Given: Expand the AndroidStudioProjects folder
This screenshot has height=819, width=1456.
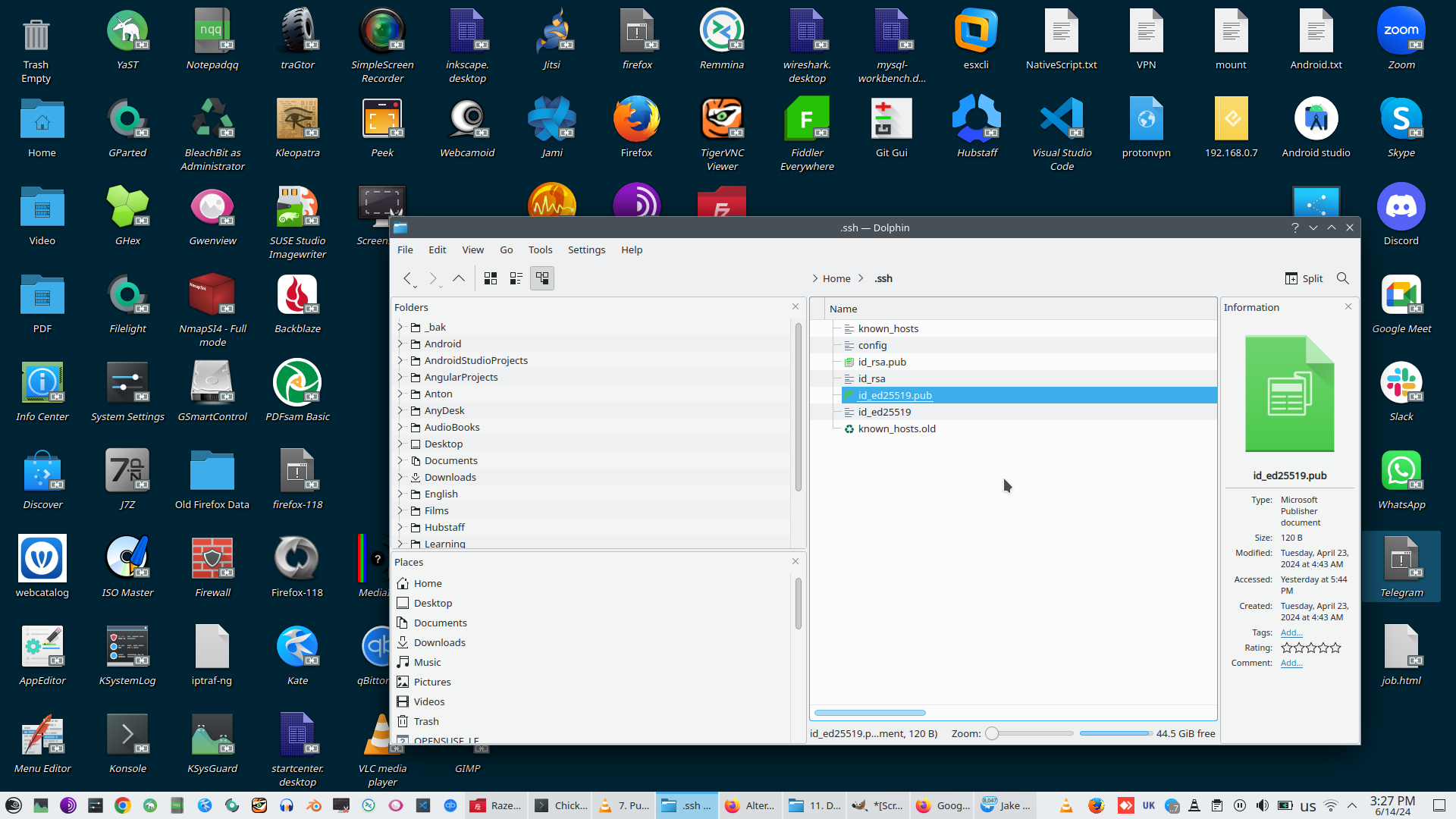Looking at the screenshot, I should click(x=400, y=360).
